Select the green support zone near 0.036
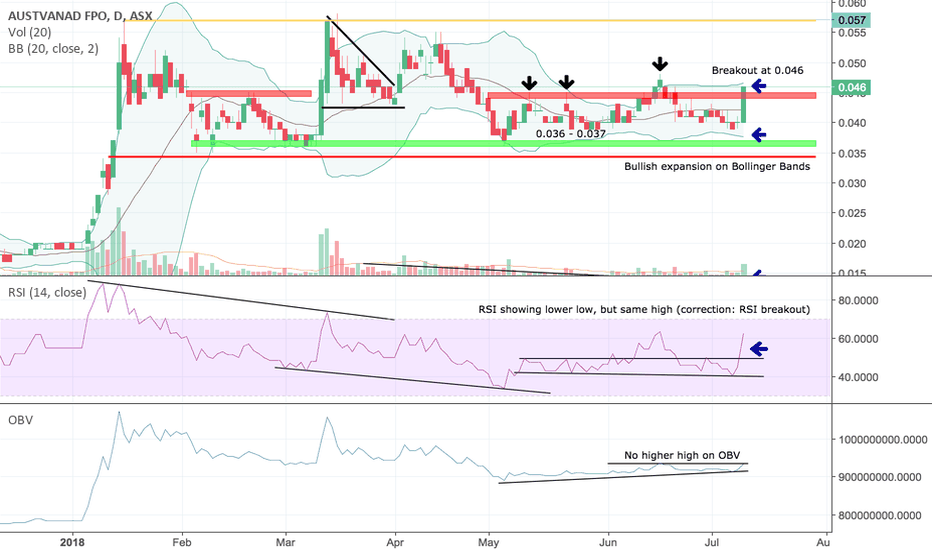Viewport: 932px width, 550px height. click(x=503, y=143)
